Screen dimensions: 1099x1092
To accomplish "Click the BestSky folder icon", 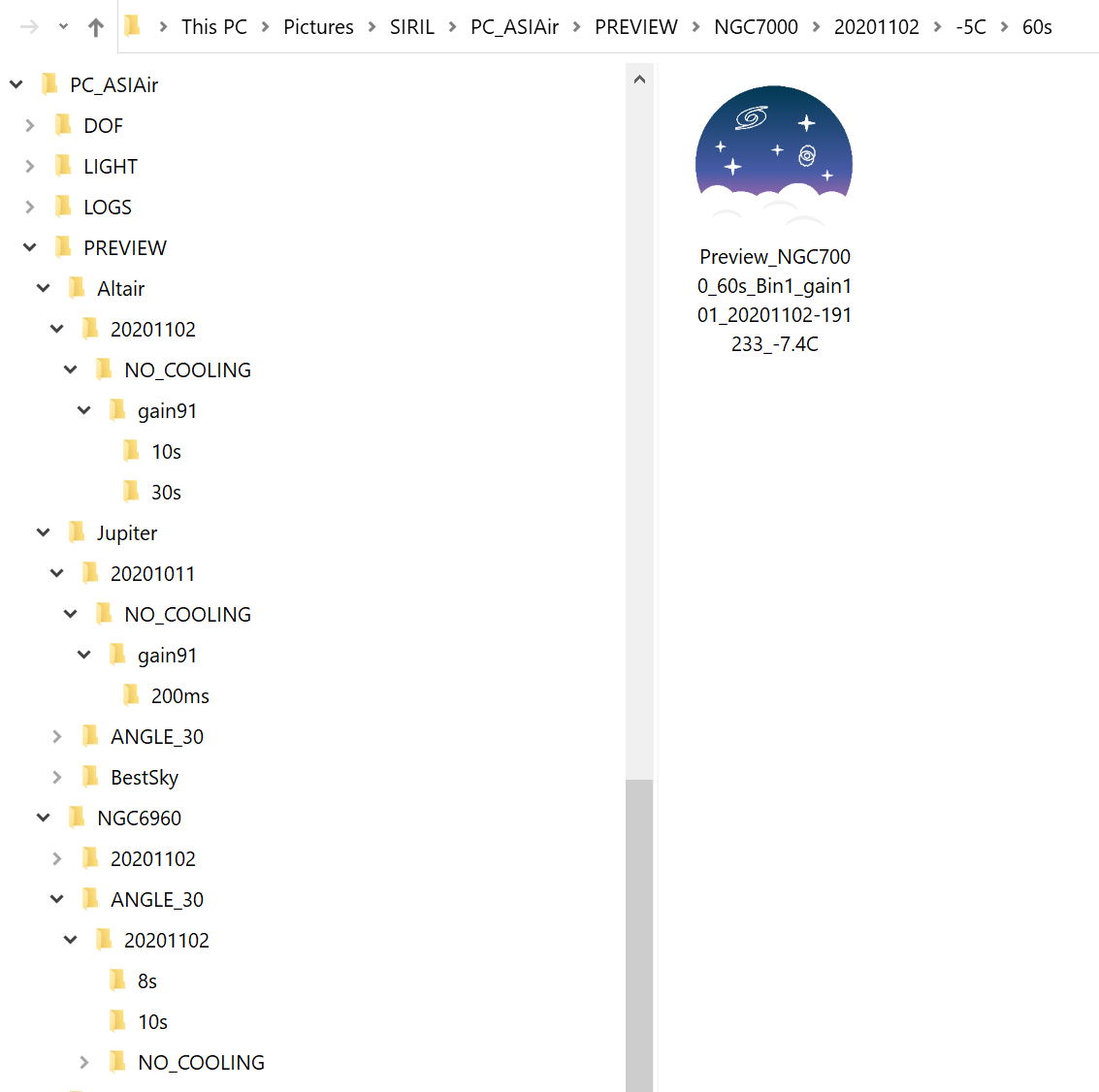I will [90, 777].
